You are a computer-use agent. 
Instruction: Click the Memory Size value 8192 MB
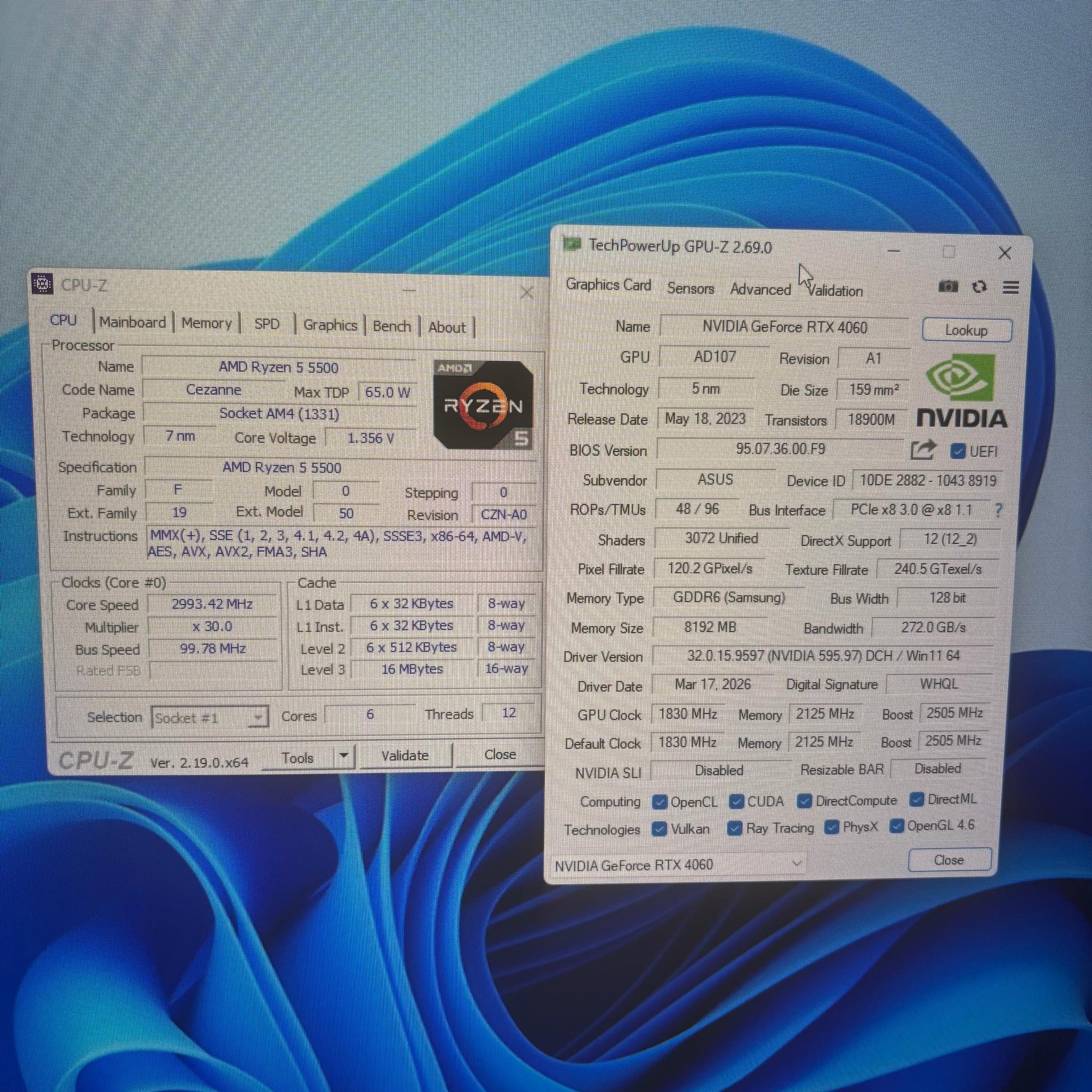pyautogui.click(x=710, y=627)
